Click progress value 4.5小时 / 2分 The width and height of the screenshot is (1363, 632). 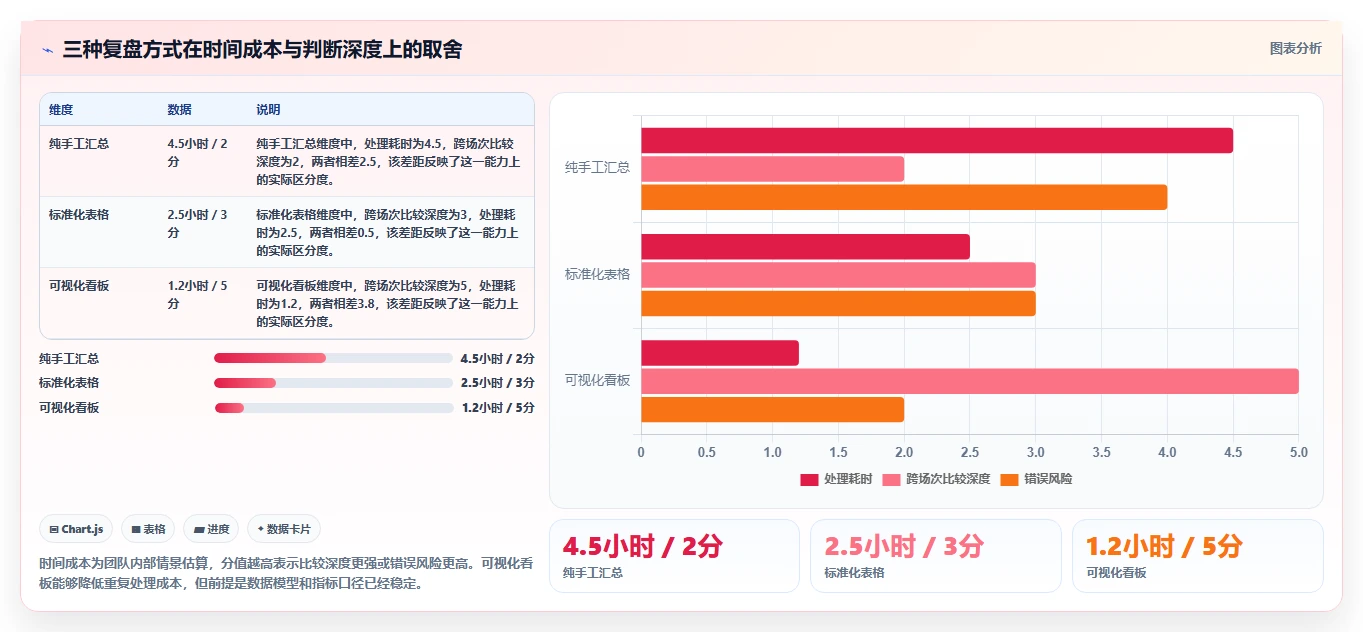(x=498, y=358)
